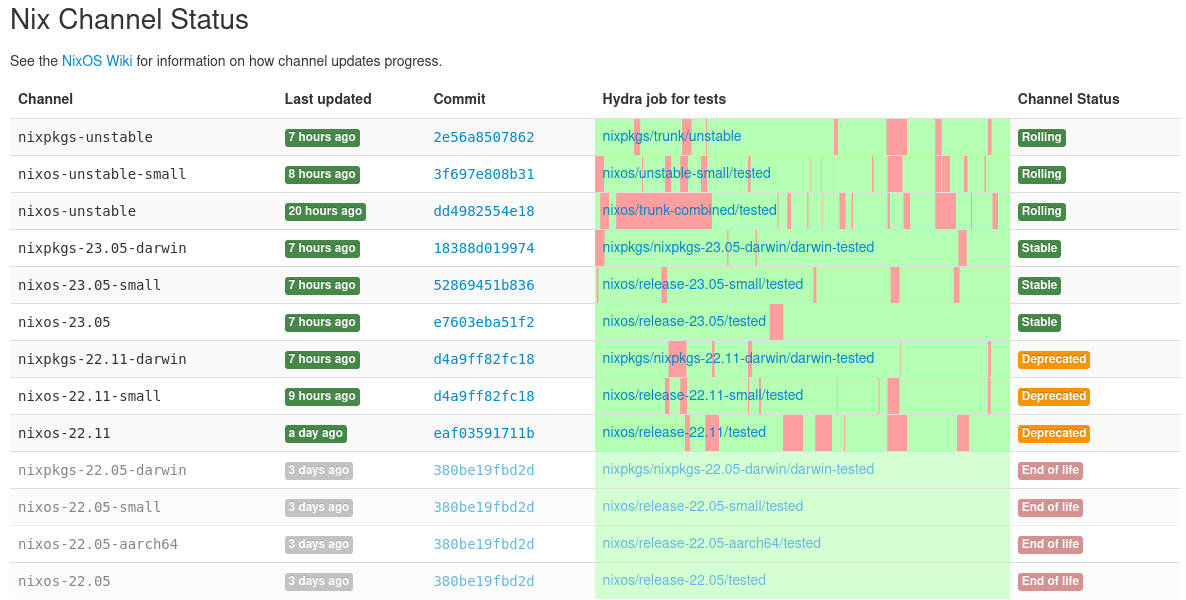This screenshot has width=1186, height=600.
Task: Open nixos/release-22.05-aarch64/tested job
Action: pyautogui.click(x=711, y=543)
